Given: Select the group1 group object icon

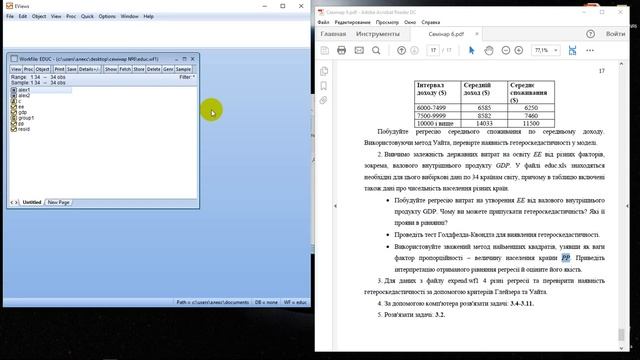Looking at the screenshot, I should (x=14, y=118).
